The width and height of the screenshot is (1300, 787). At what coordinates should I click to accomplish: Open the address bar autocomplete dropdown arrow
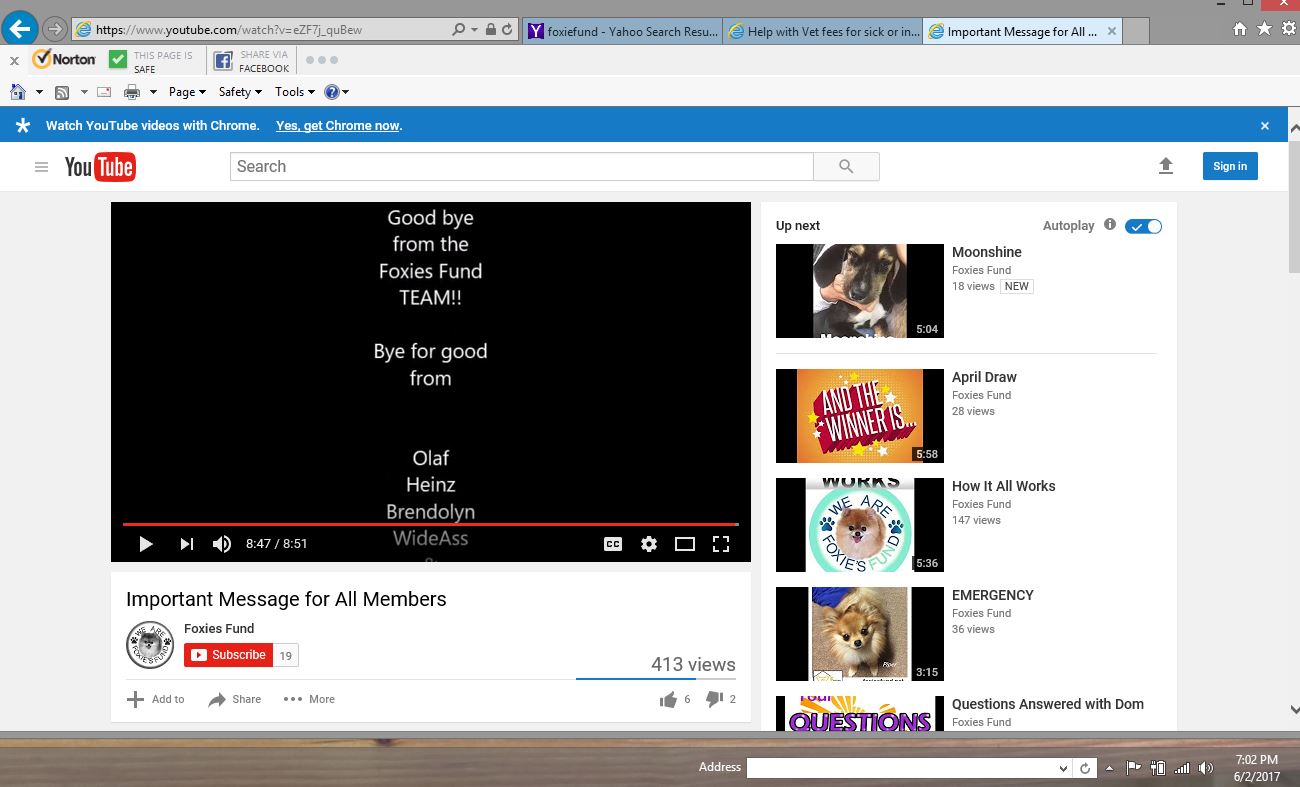tap(474, 30)
